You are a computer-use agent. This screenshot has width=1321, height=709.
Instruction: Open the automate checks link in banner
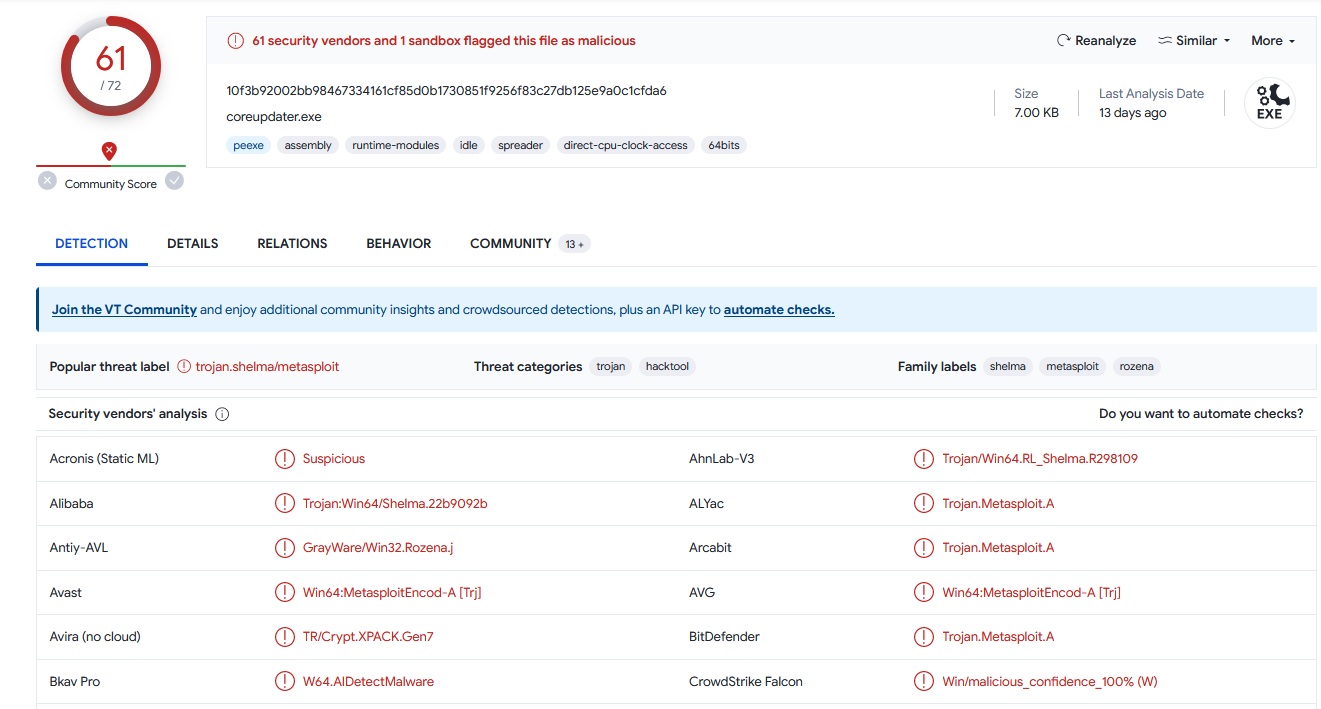click(779, 310)
